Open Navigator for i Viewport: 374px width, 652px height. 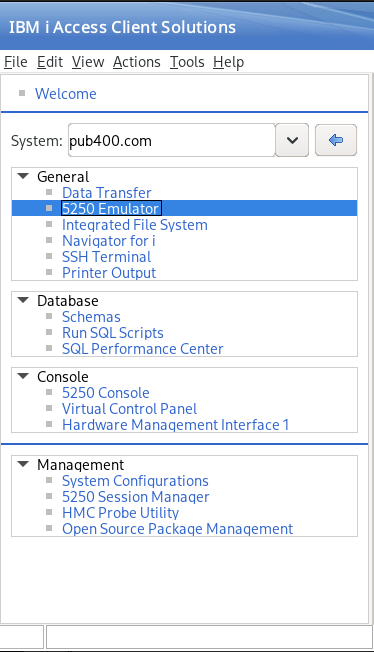click(x=109, y=241)
